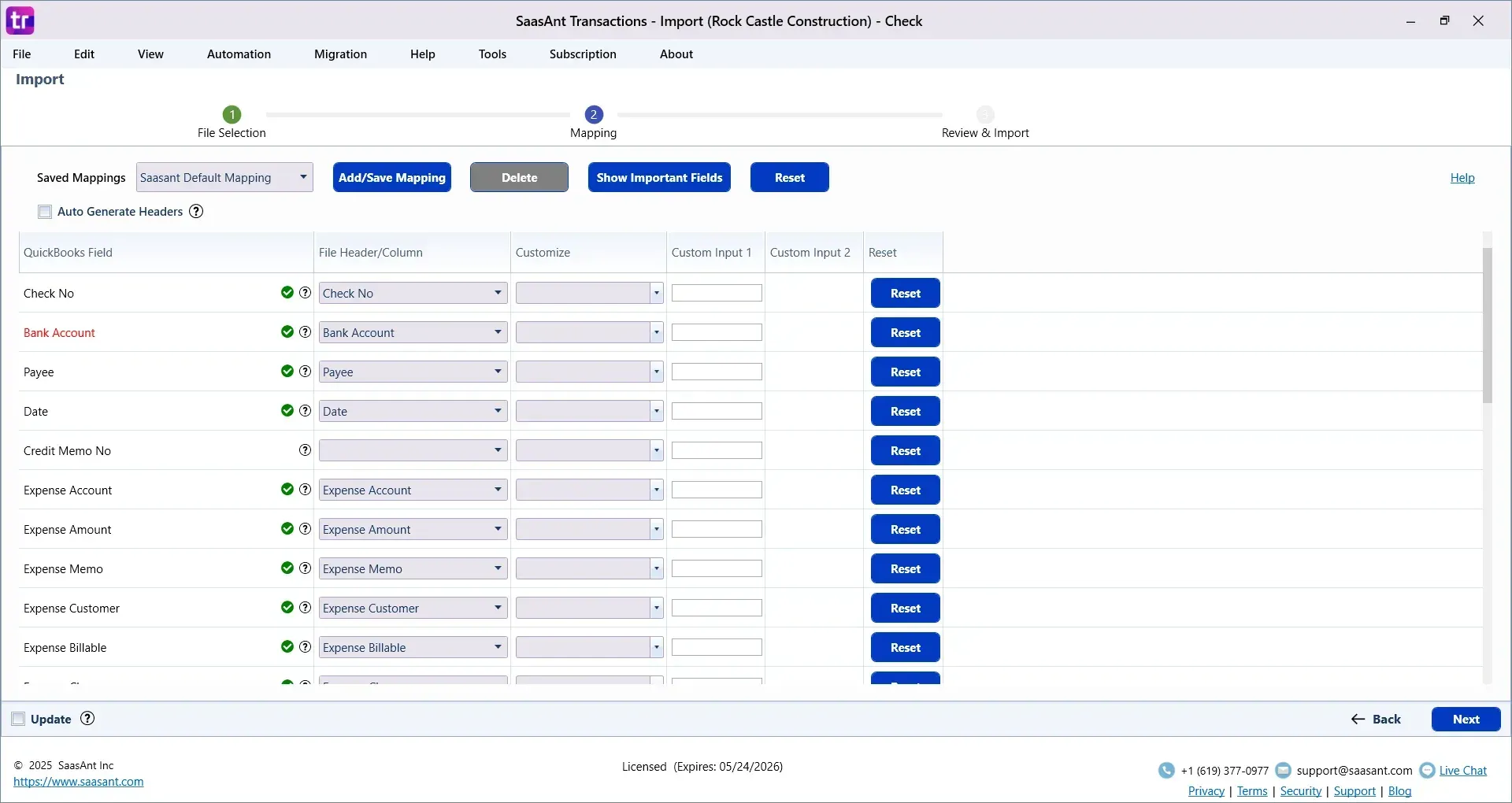The height and width of the screenshot is (803, 1512).
Task: Click green mapped checkmark for Bank Account
Action: [x=287, y=332]
